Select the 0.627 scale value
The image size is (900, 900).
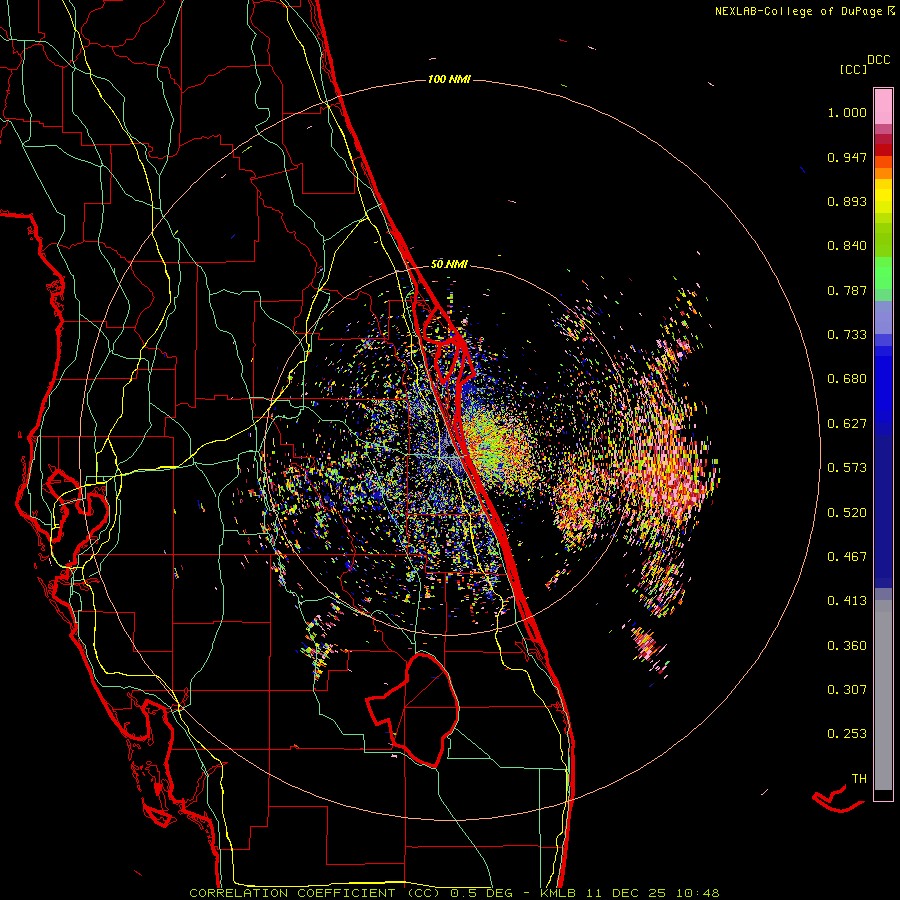coord(847,424)
